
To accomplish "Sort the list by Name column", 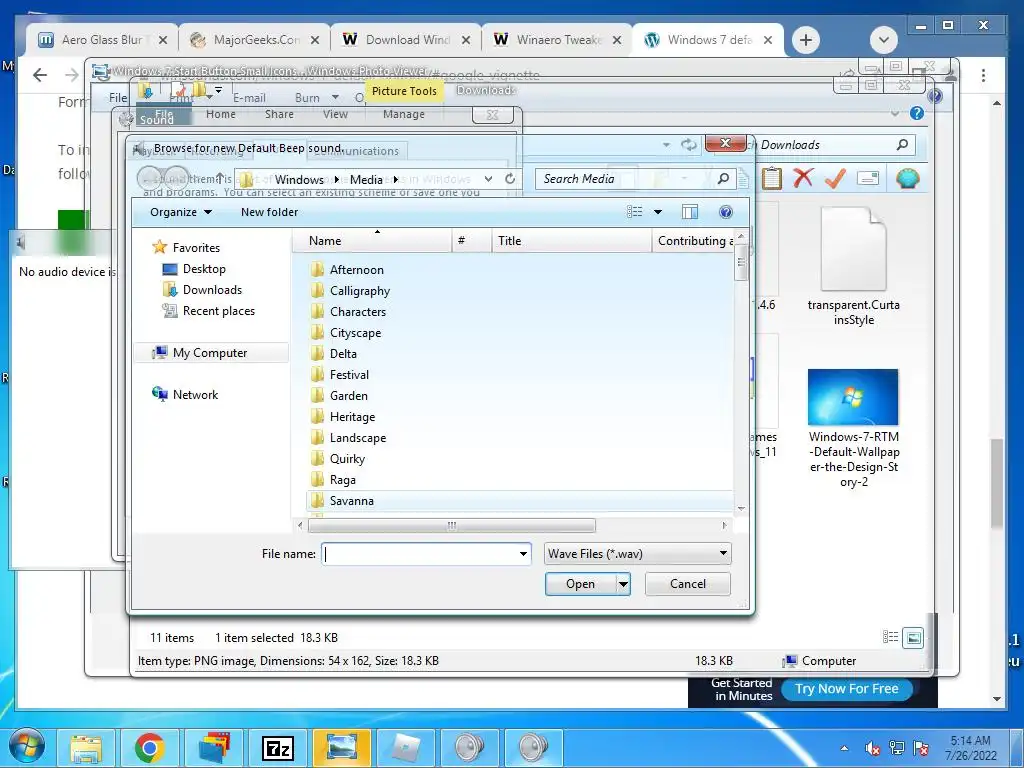I will [372, 240].
